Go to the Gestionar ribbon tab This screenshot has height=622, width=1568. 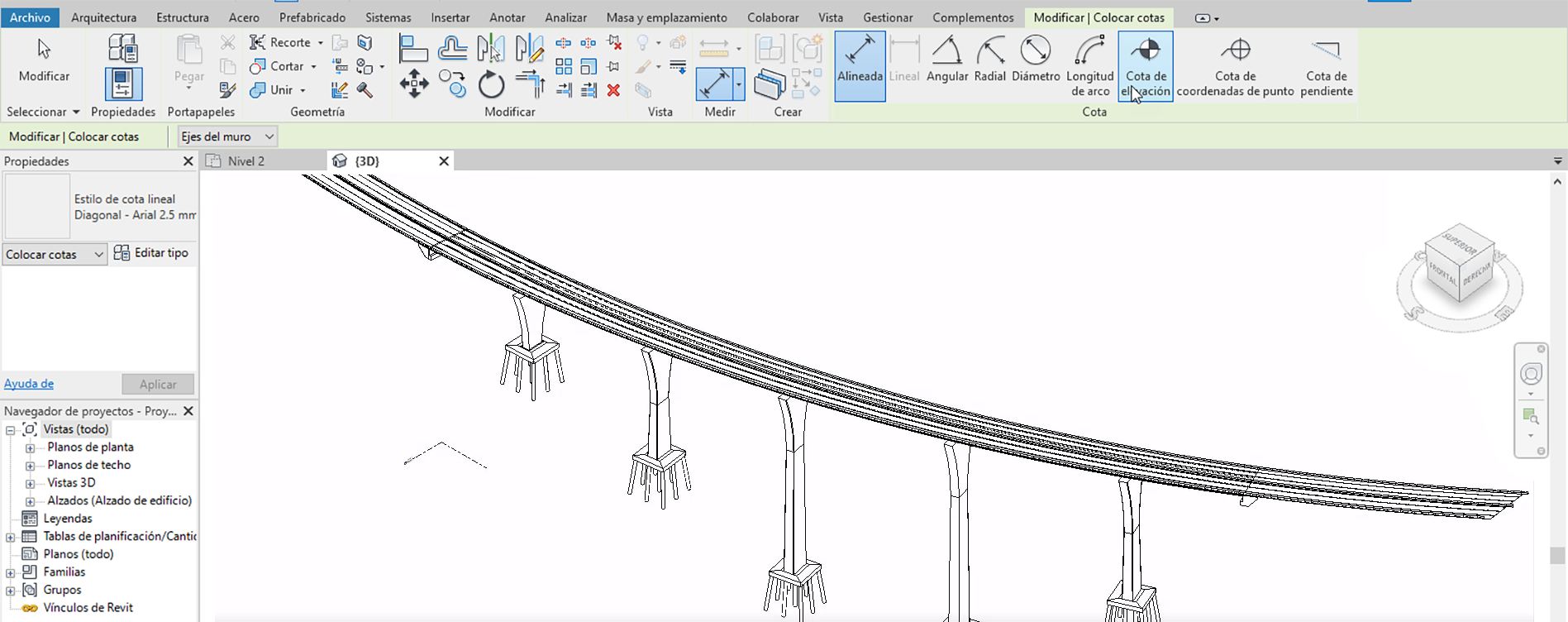888,17
